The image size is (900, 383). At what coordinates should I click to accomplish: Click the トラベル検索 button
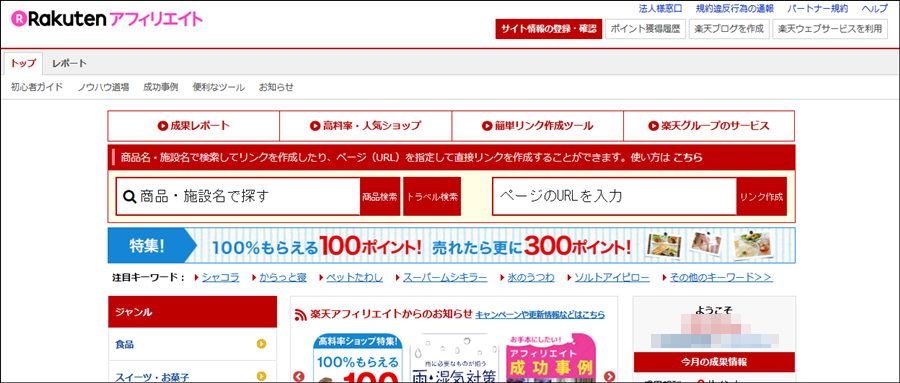(432, 196)
